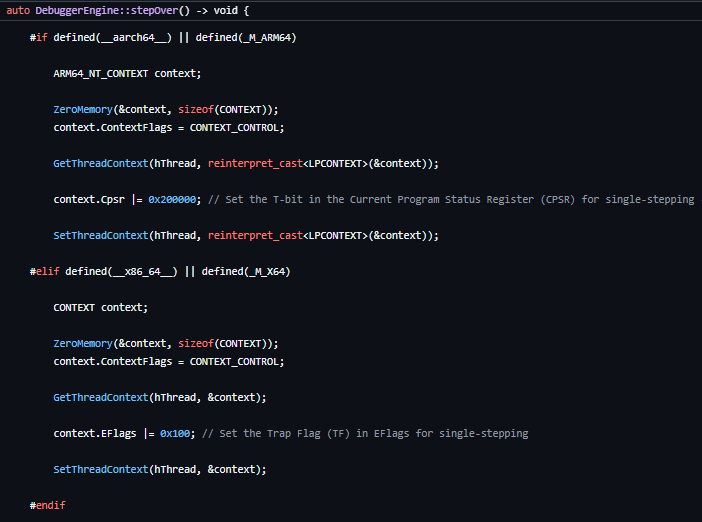Place cursor on the __aarch64__ macro
702x522 pixels.
[x=133, y=38]
